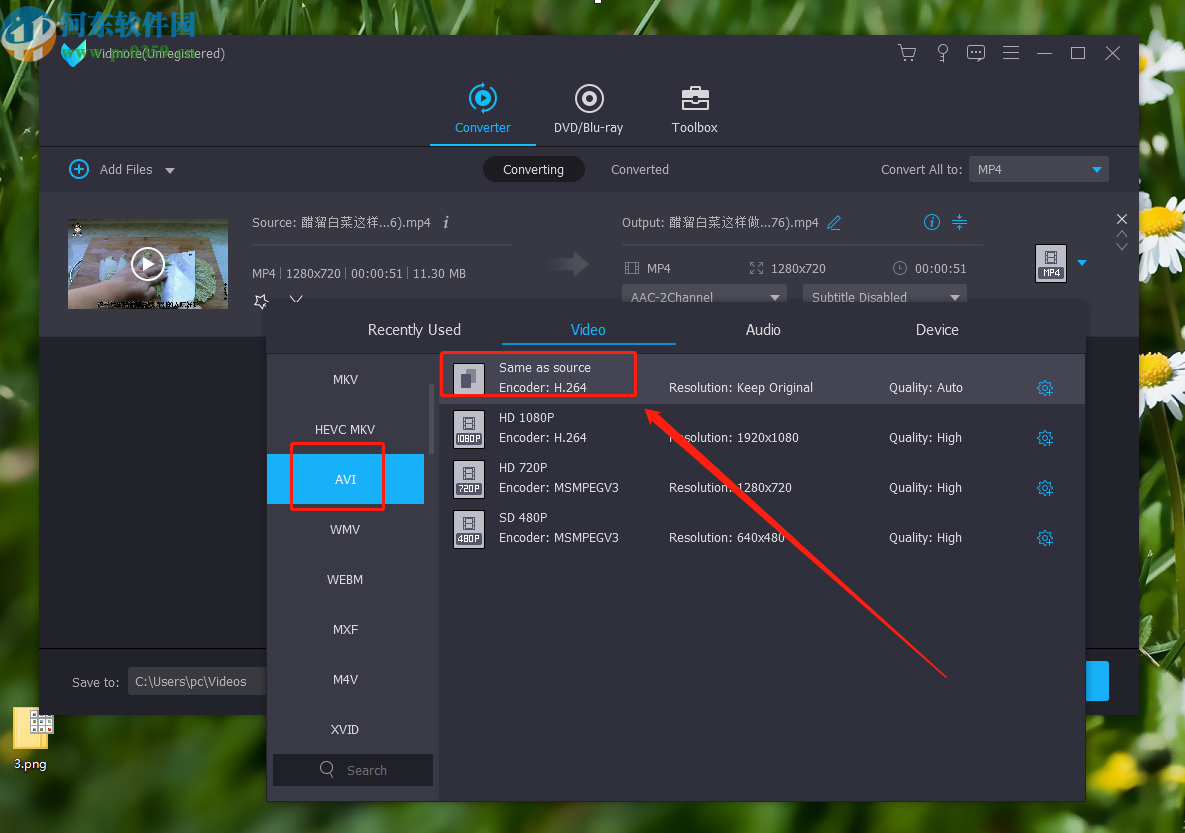
Task: Click the Search magnifier icon
Action: 327,770
